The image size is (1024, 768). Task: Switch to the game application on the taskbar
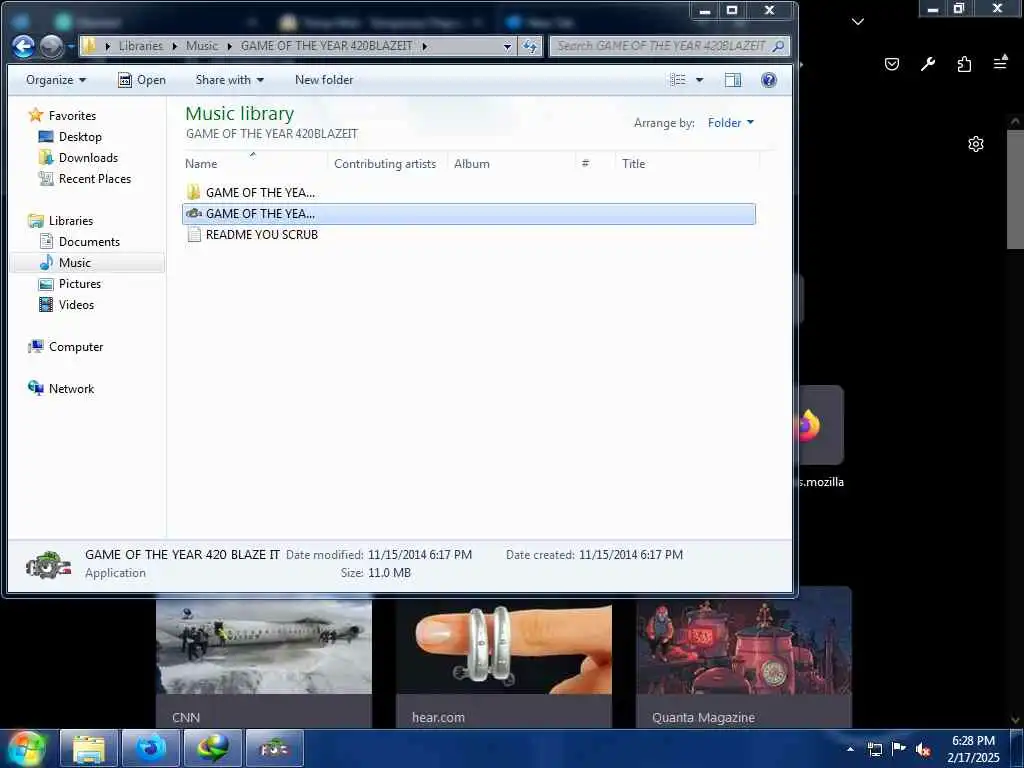pos(275,748)
